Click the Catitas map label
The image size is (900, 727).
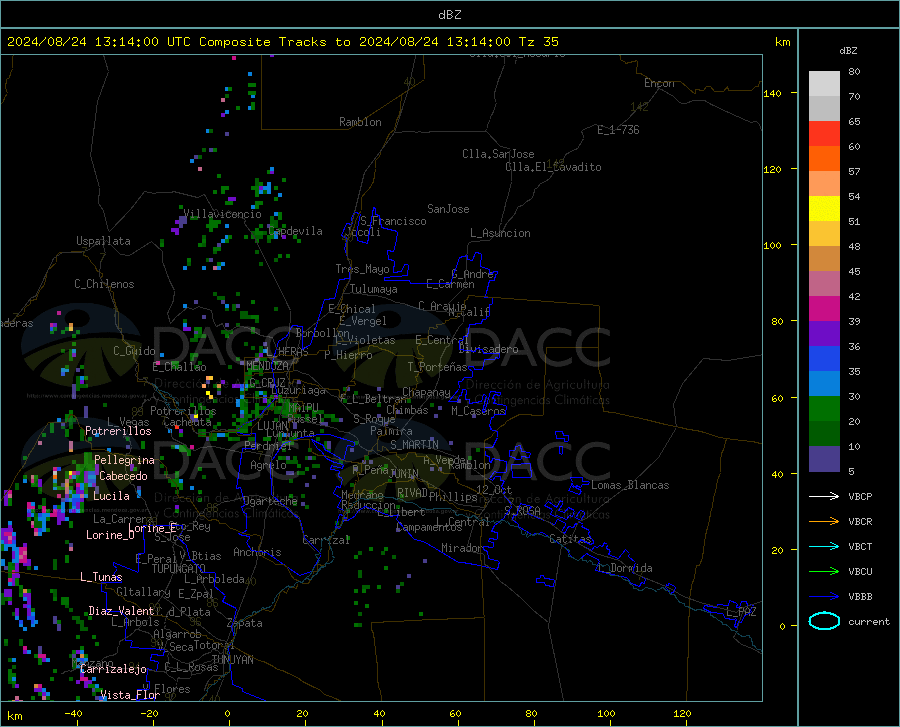point(570,539)
